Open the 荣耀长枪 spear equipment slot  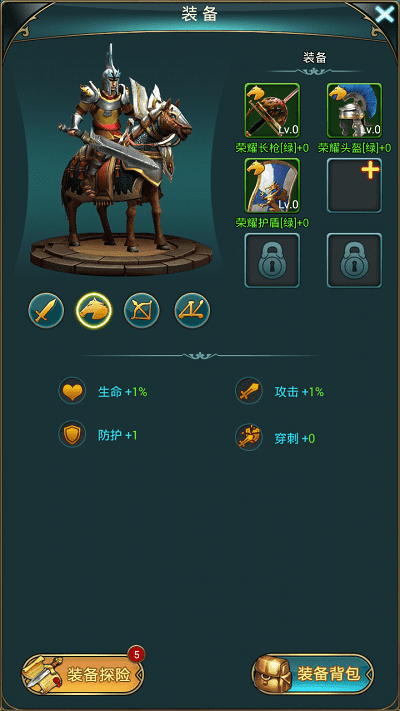pos(272,110)
